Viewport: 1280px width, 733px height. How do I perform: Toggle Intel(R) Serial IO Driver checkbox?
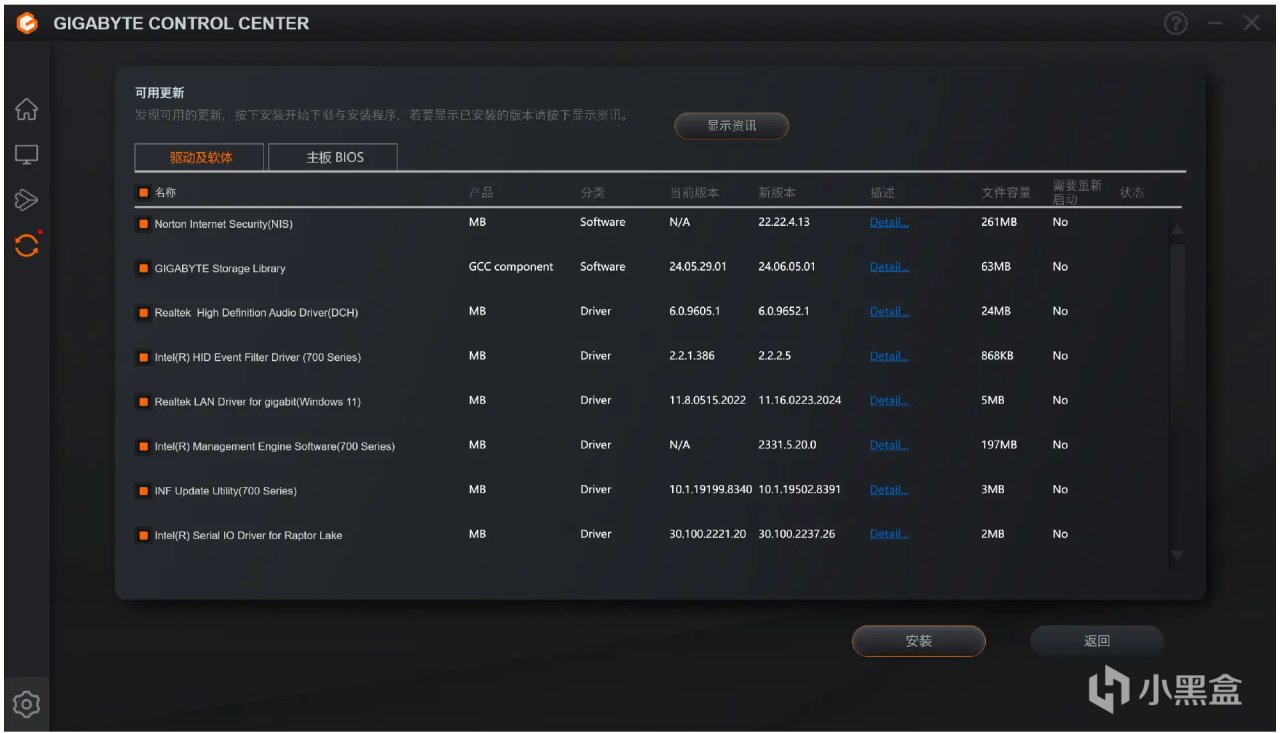click(144, 535)
